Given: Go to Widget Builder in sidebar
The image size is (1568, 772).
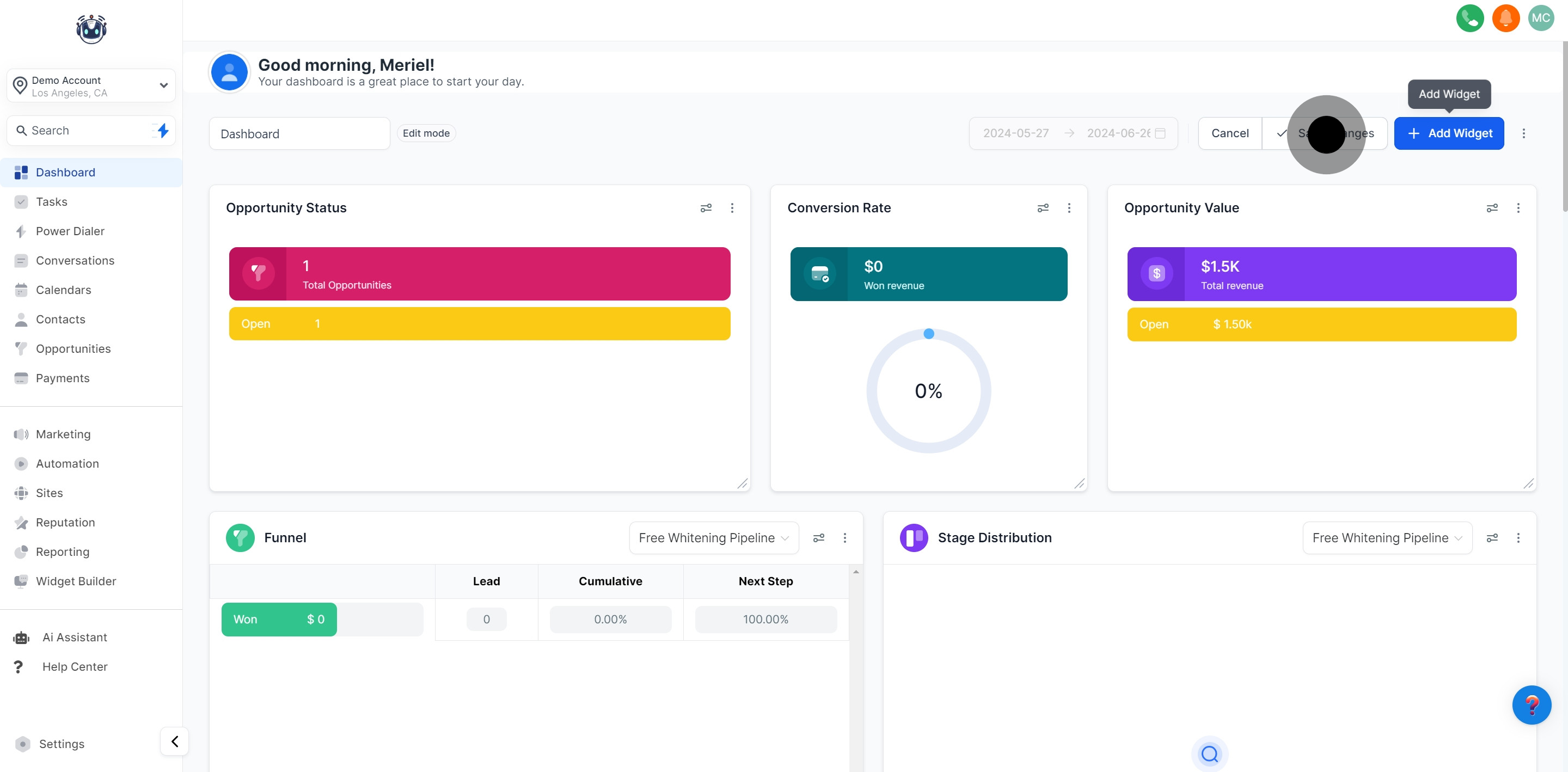Looking at the screenshot, I should [x=76, y=581].
